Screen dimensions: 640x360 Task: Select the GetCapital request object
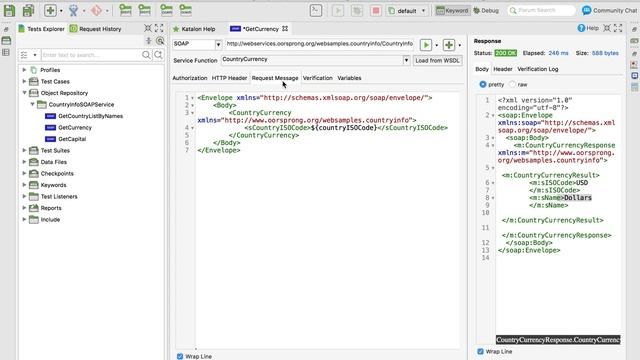[x=72, y=139]
